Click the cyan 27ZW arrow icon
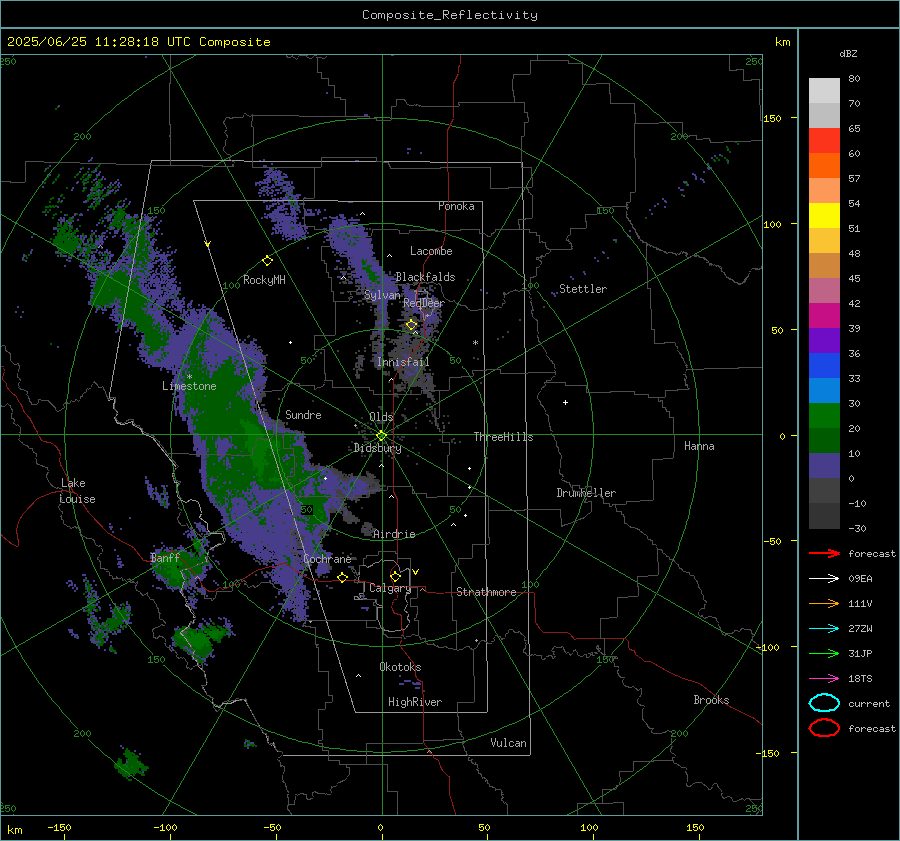 click(x=824, y=629)
